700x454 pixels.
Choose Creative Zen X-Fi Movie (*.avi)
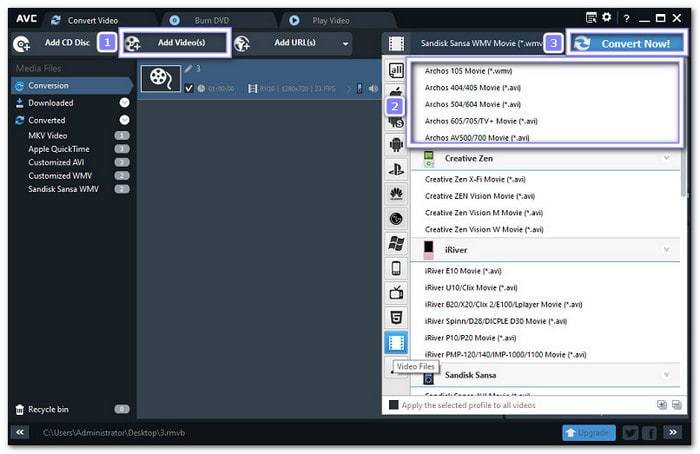click(x=475, y=179)
